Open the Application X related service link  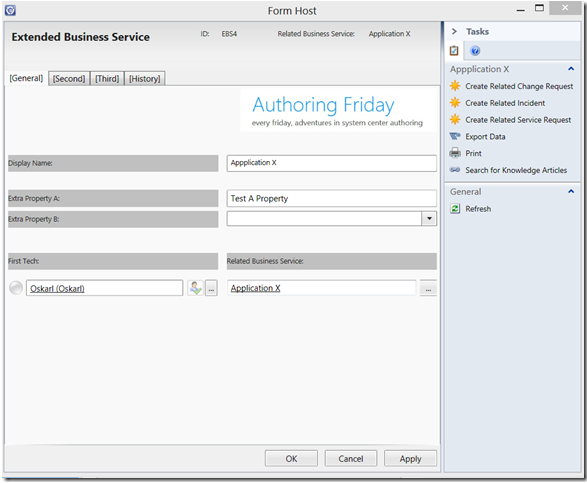255,288
